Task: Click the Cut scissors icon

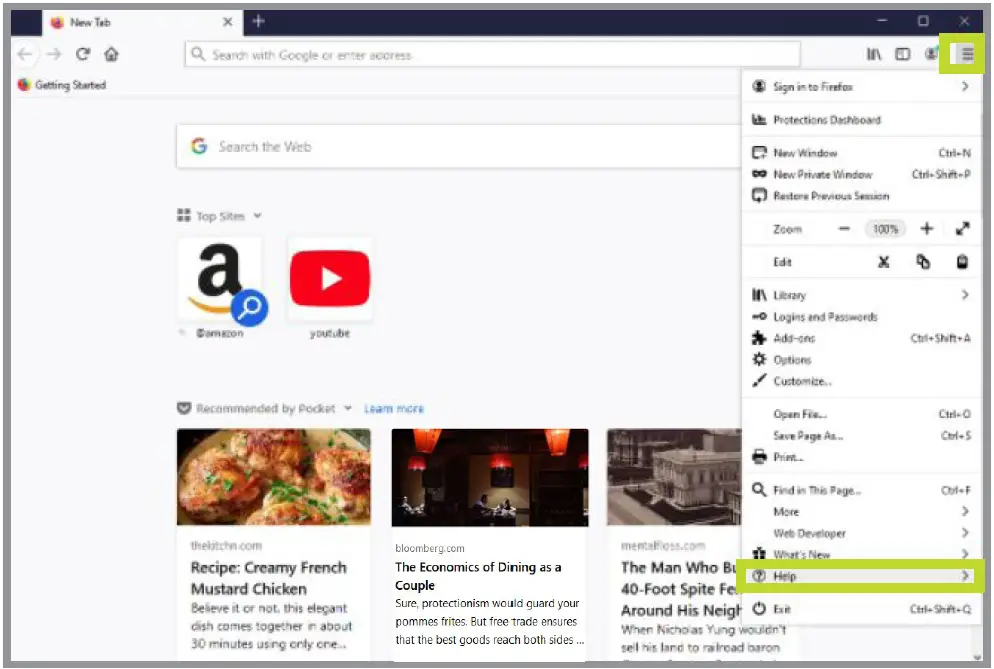Action: click(x=883, y=262)
